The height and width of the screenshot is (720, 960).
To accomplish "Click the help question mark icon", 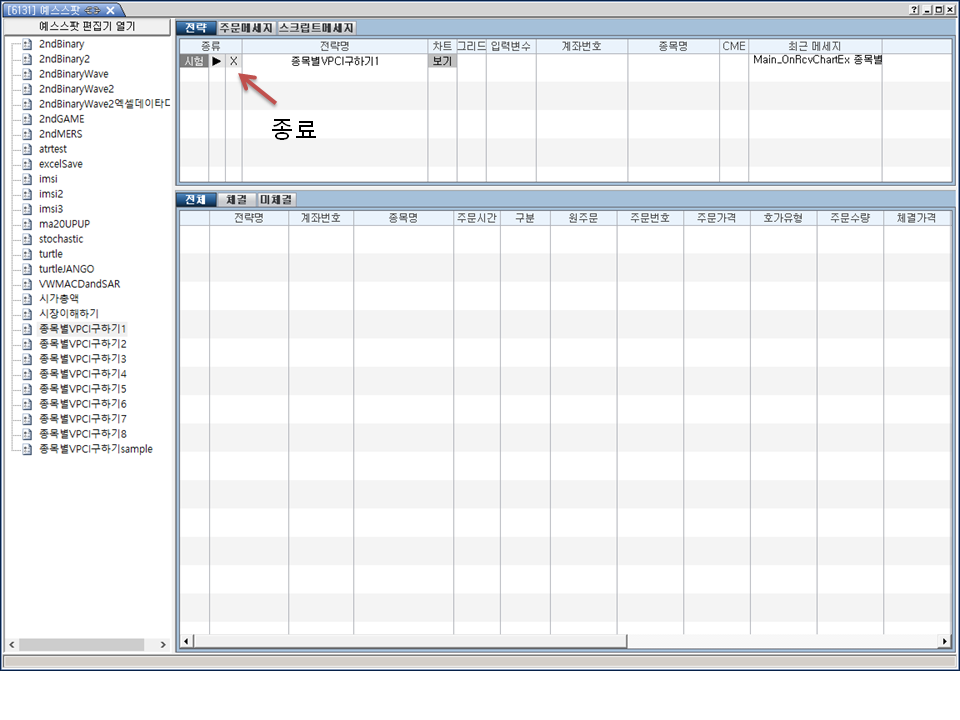I will [x=914, y=9].
